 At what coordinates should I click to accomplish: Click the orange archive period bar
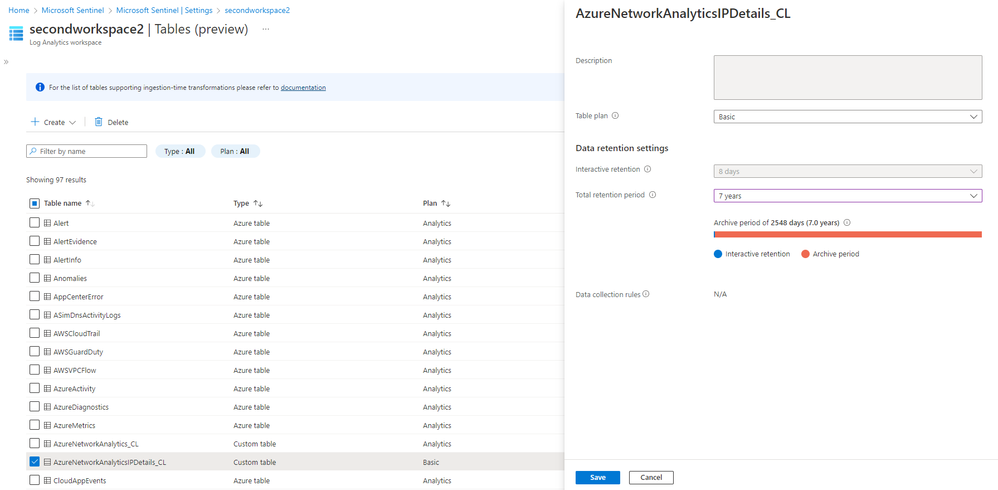[x=849, y=234]
